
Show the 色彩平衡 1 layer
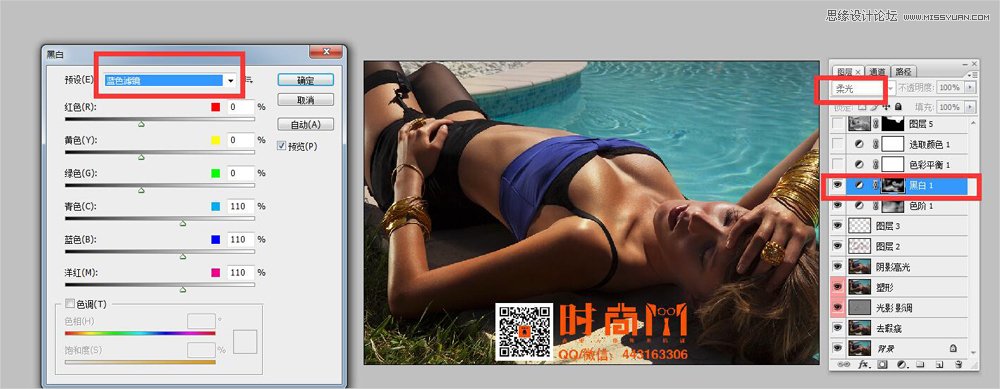coord(837,165)
